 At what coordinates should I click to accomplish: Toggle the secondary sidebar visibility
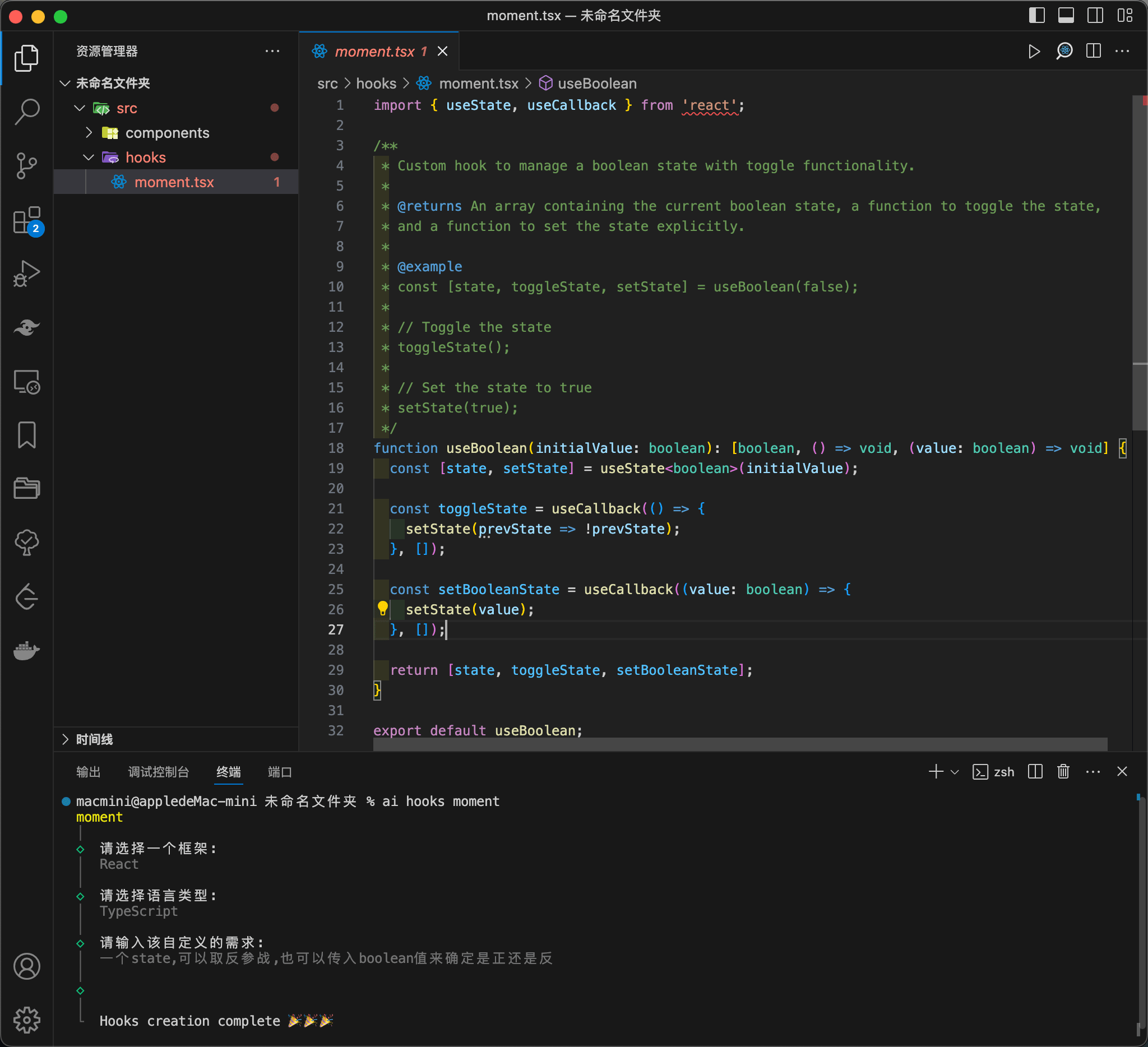click(x=1095, y=15)
